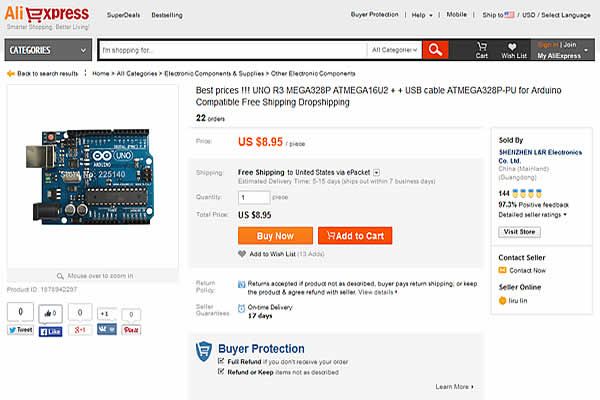Open the ePacket shipping method dropdown

(377, 173)
